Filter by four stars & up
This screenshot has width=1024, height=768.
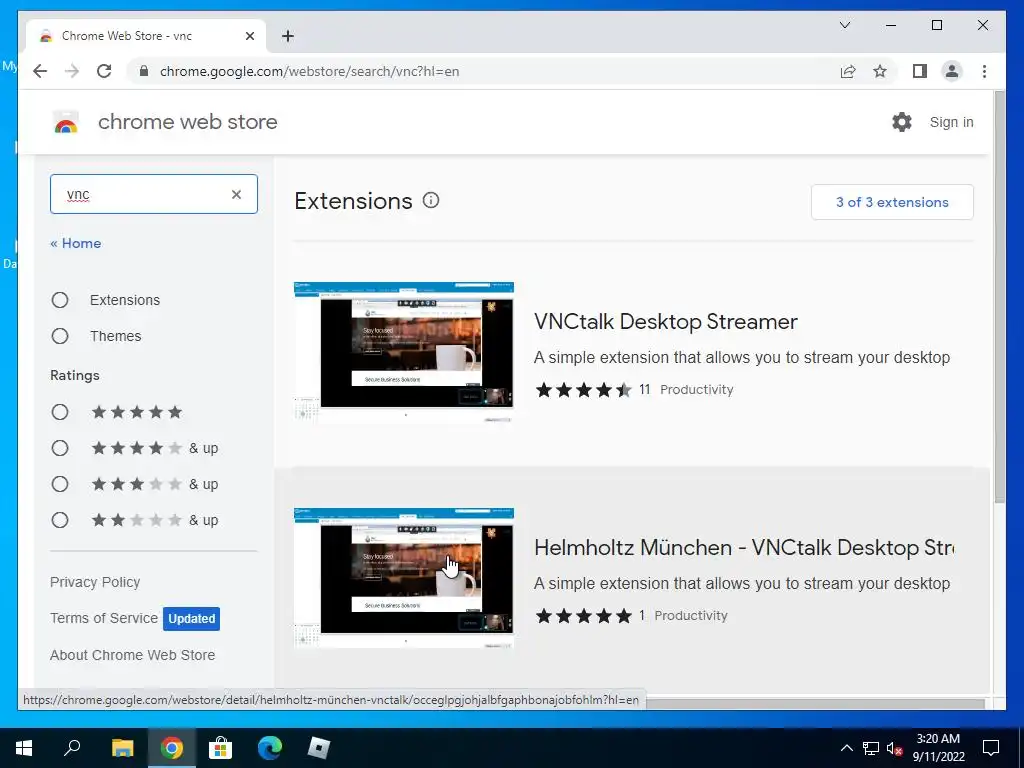click(x=60, y=448)
